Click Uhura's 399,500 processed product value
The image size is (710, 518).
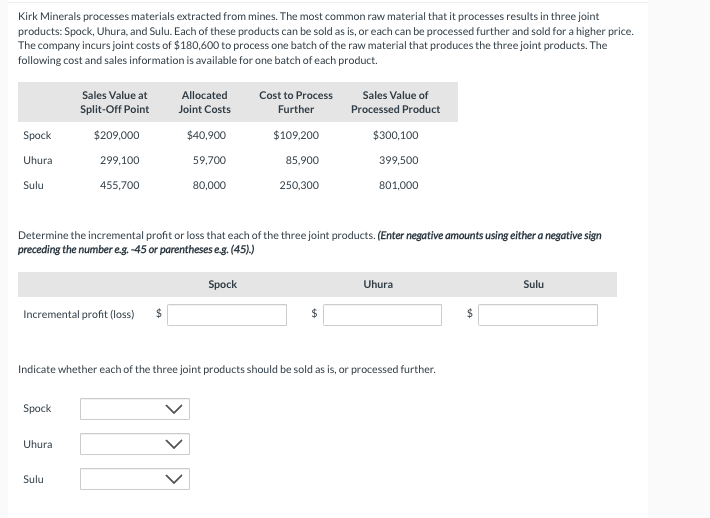point(398,160)
